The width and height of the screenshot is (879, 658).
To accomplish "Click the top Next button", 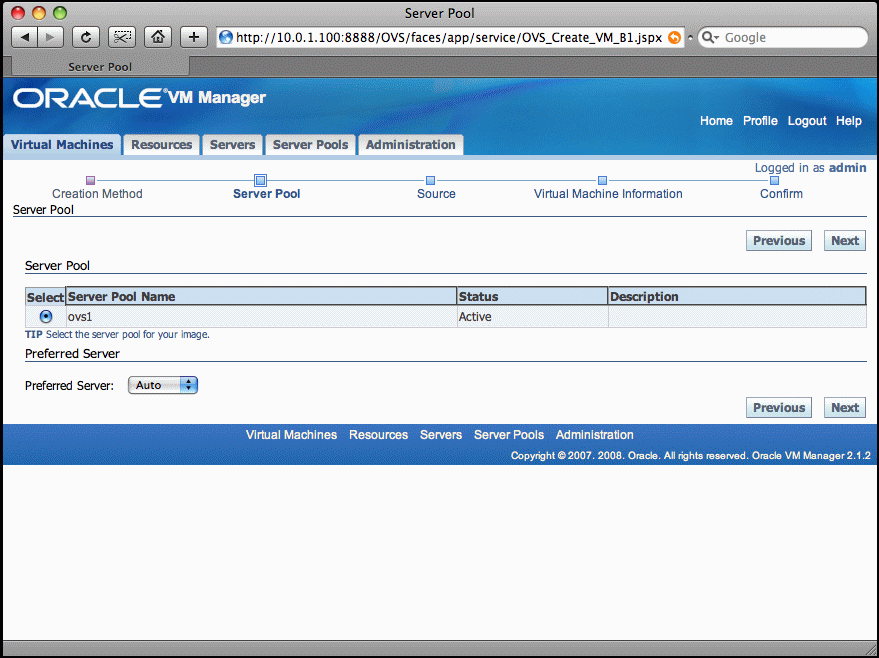I will [845, 241].
